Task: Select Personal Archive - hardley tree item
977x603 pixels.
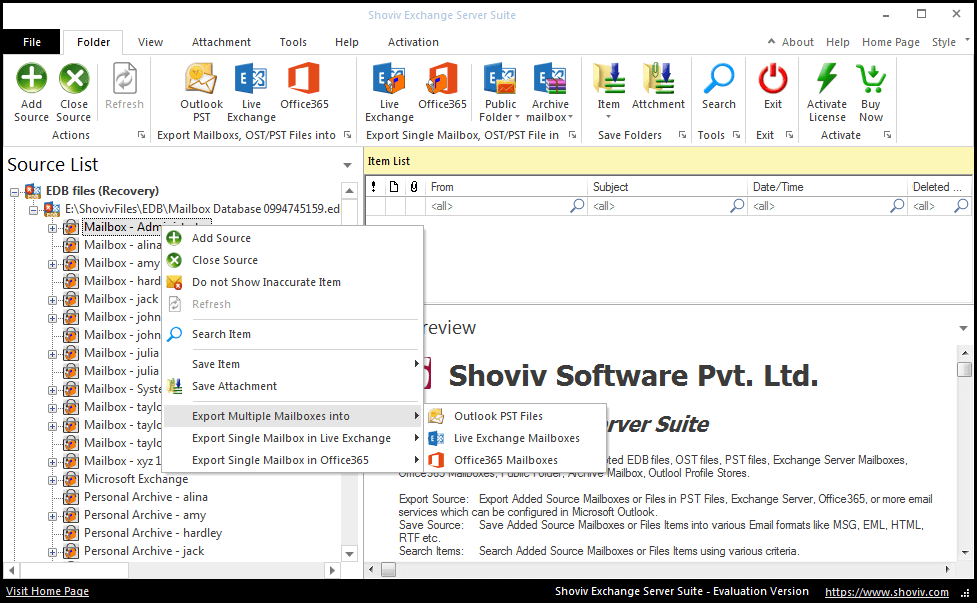Action: coord(153,533)
